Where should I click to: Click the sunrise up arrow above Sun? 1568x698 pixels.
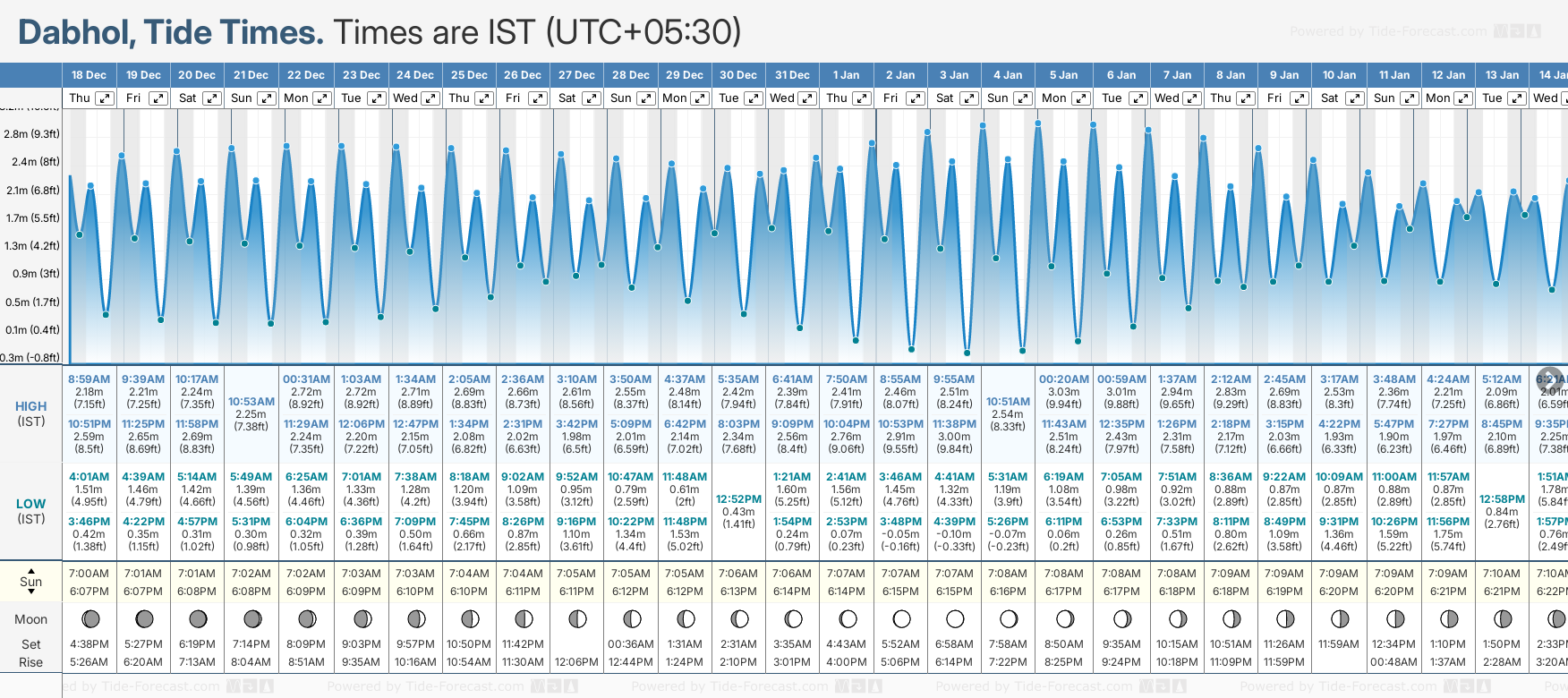point(31,570)
